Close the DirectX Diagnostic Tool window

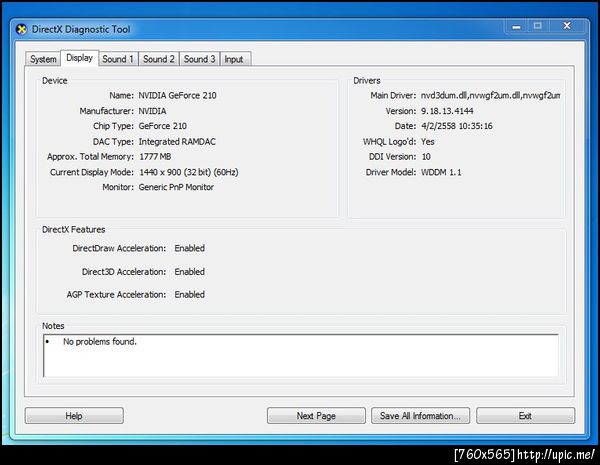(x=567, y=26)
